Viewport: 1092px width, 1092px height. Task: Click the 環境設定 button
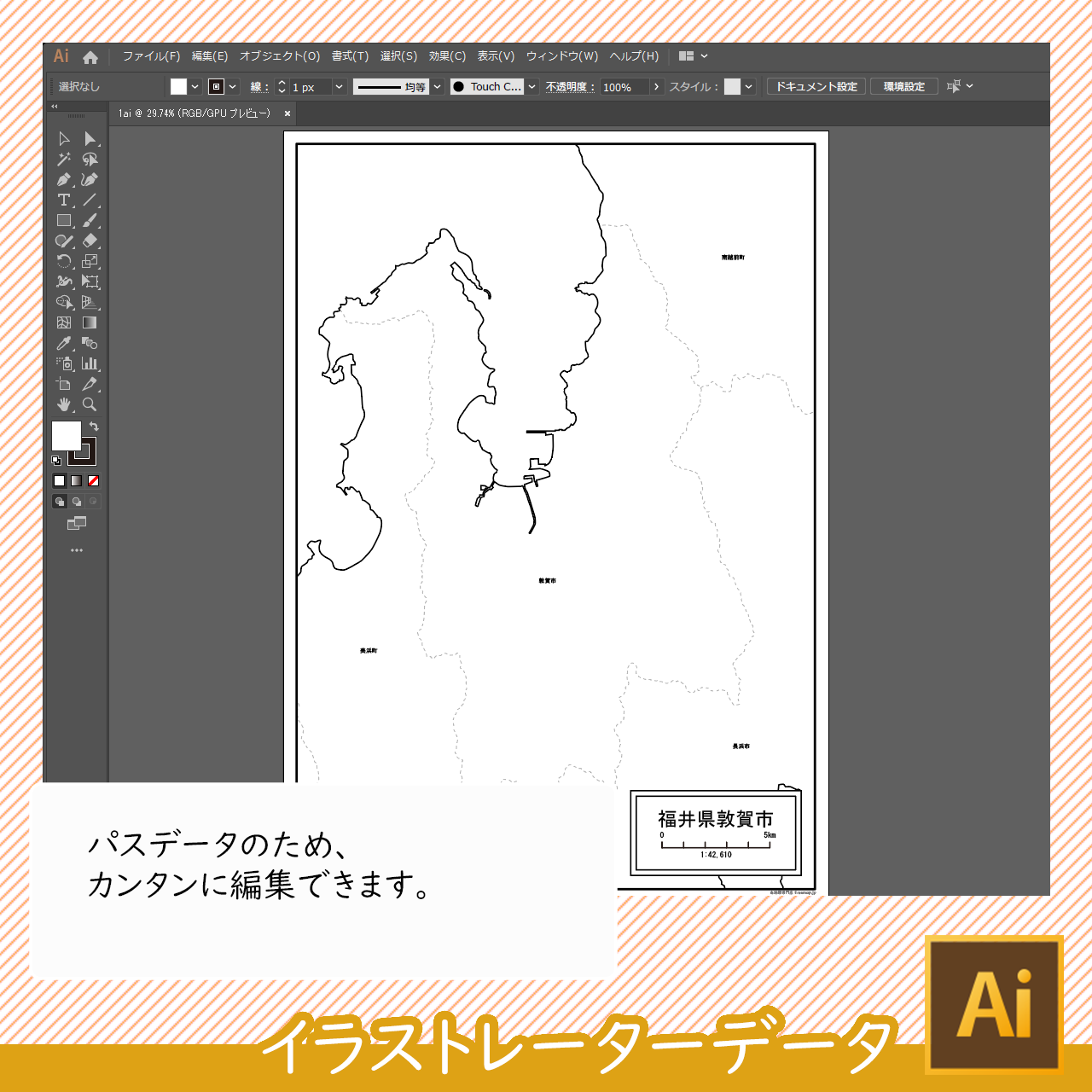pos(904,86)
